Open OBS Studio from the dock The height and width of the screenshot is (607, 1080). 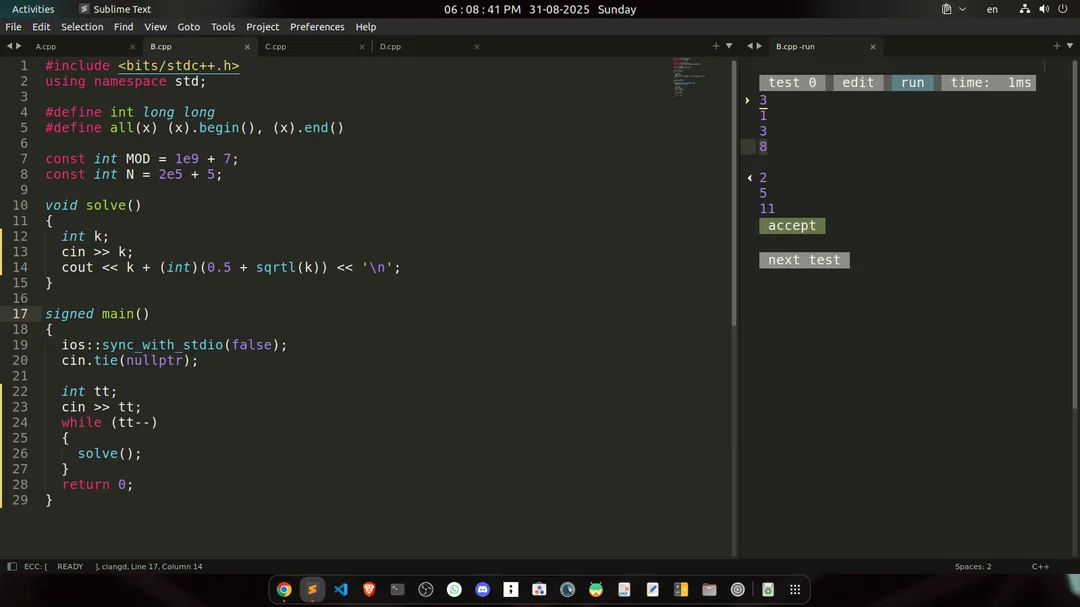pos(426,590)
